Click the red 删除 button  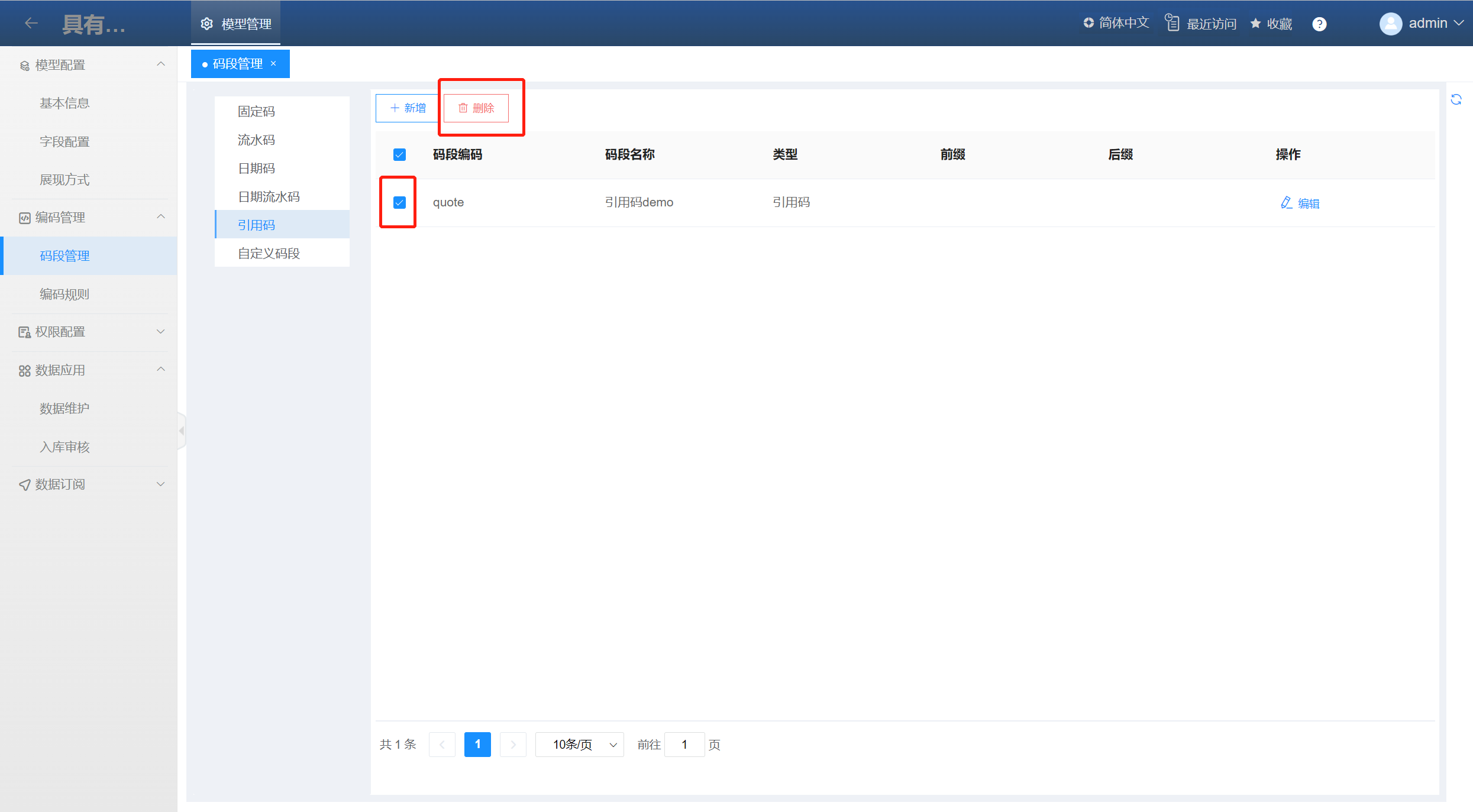476,108
